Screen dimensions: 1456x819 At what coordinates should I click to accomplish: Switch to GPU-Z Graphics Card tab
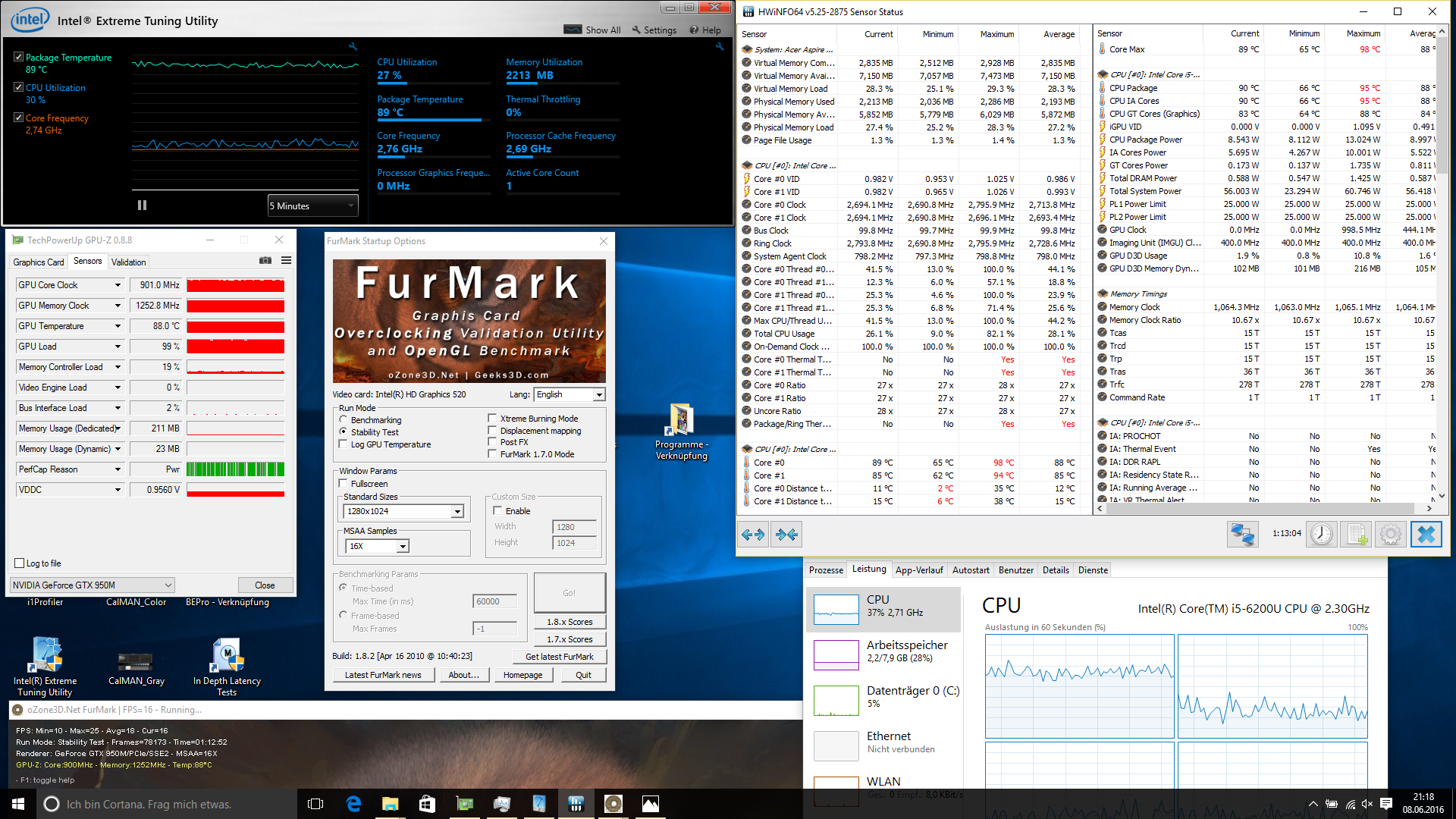(39, 262)
